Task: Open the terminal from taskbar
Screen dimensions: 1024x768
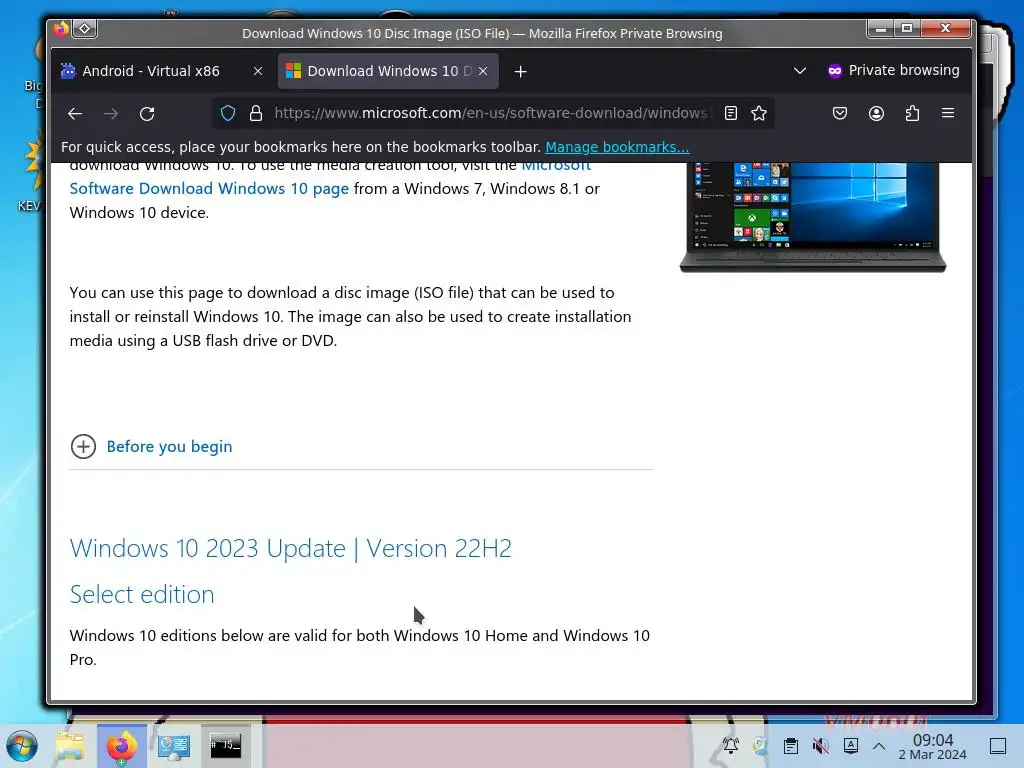Action: [x=225, y=746]
